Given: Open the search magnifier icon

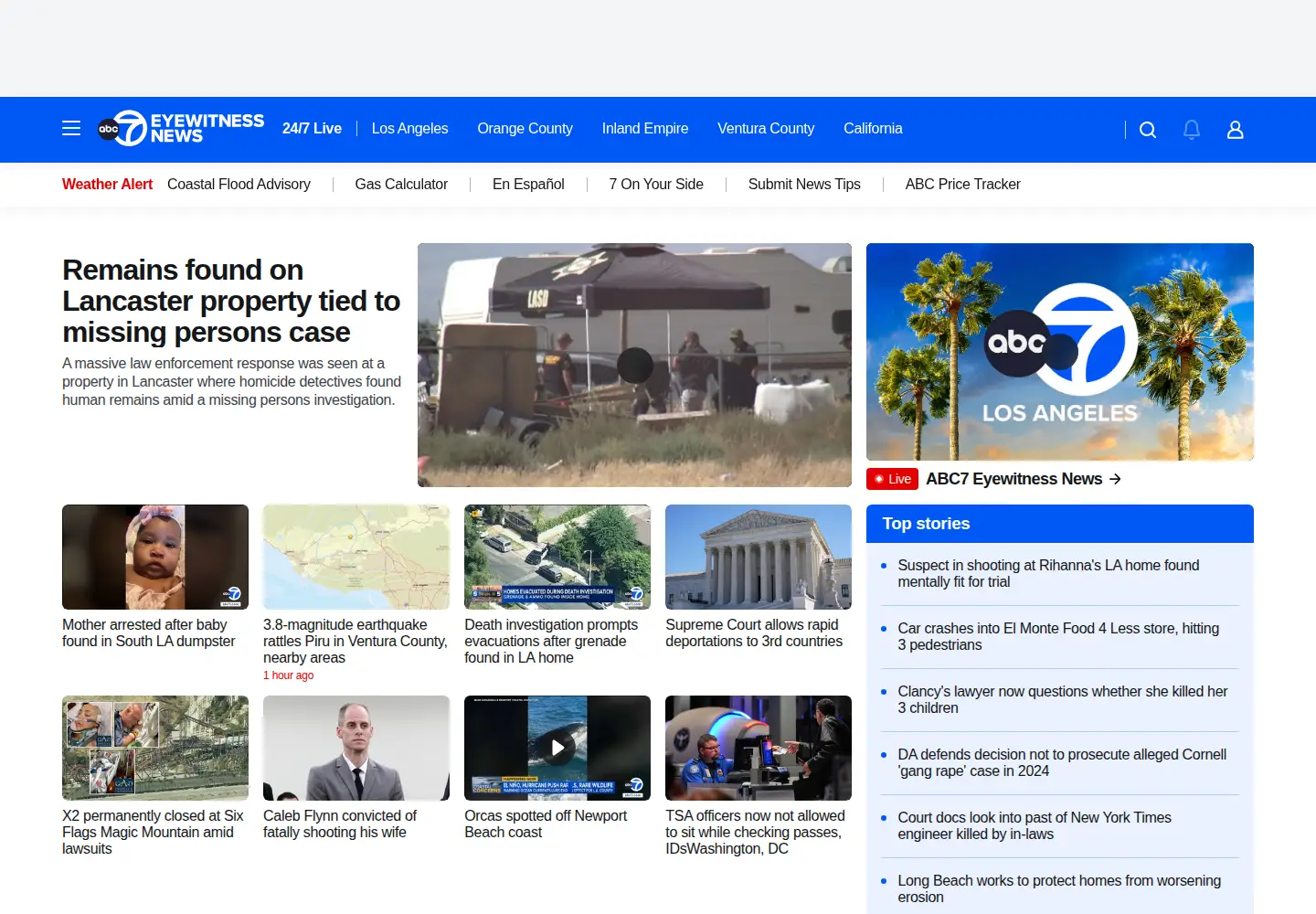Looking at the screenshot, I should (1148, 130).
